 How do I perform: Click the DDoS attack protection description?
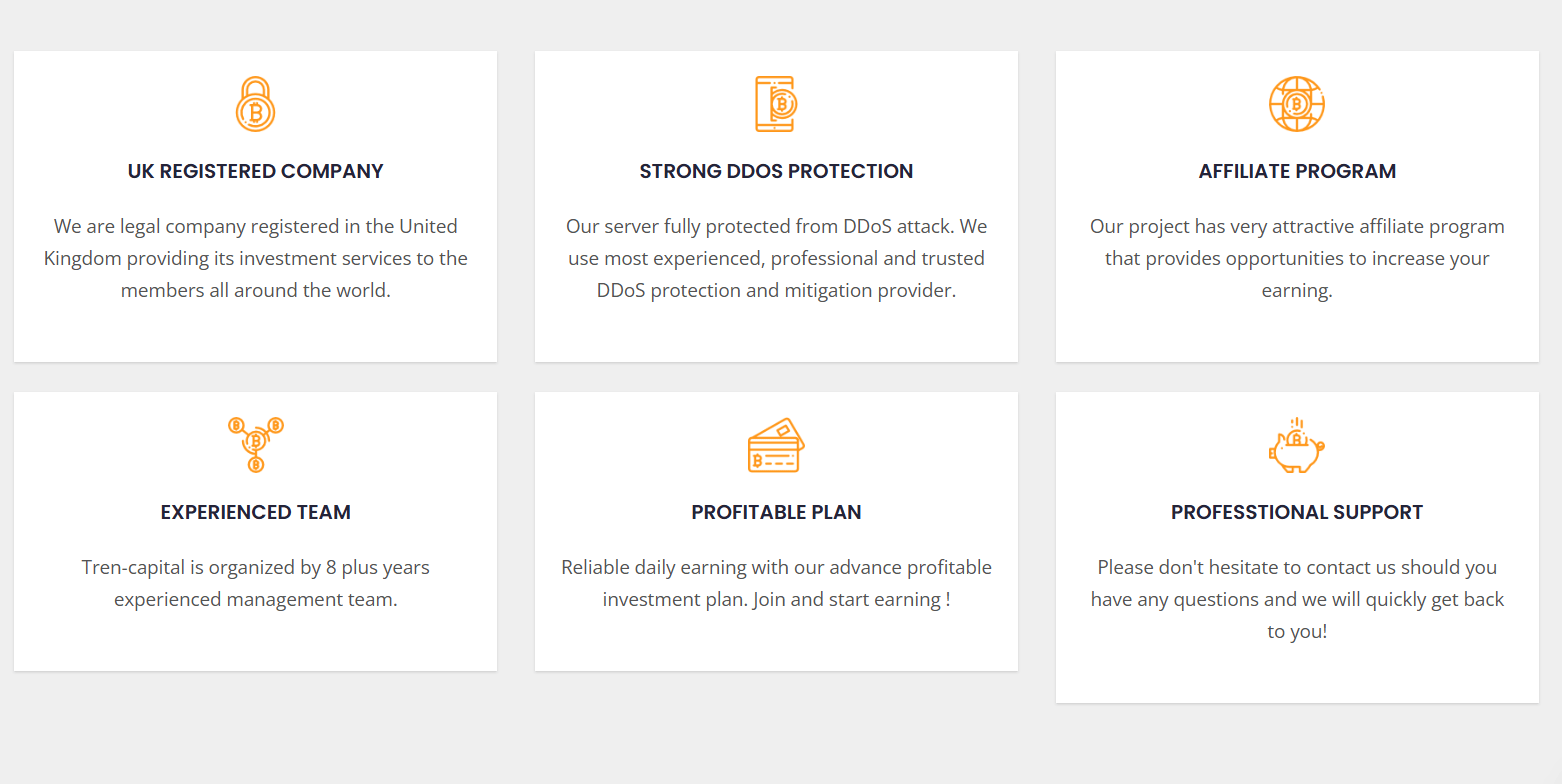tap(776, 258)
